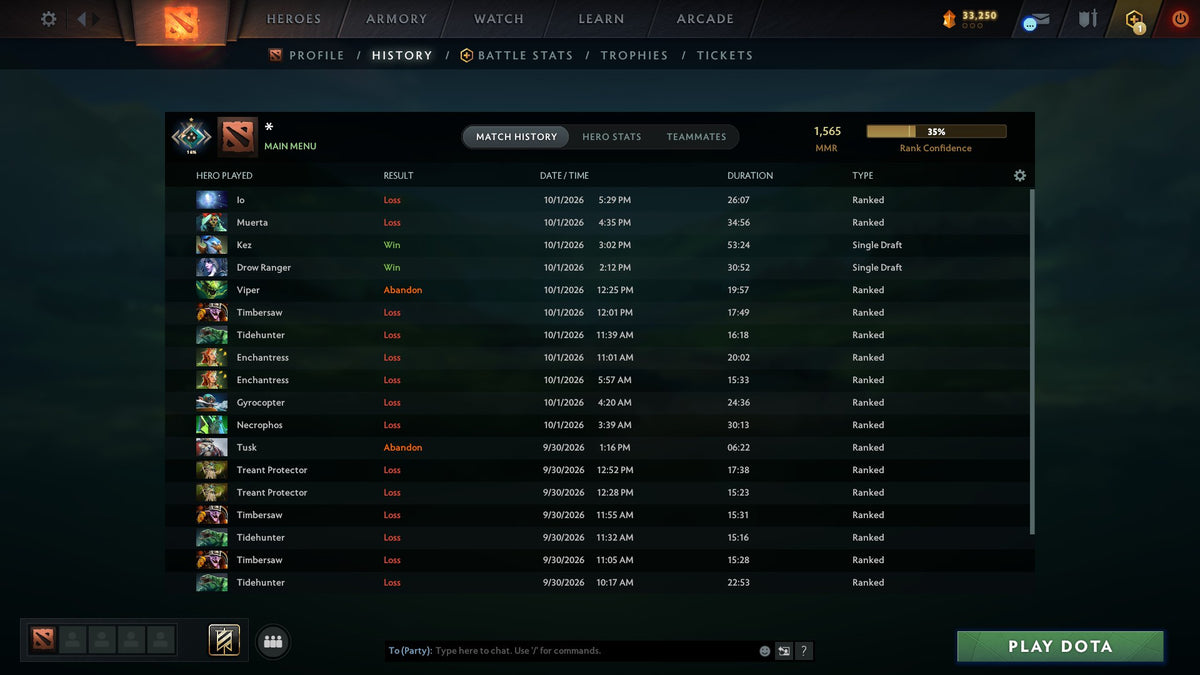Click the 1,565 MMR value

coord(827,131)
